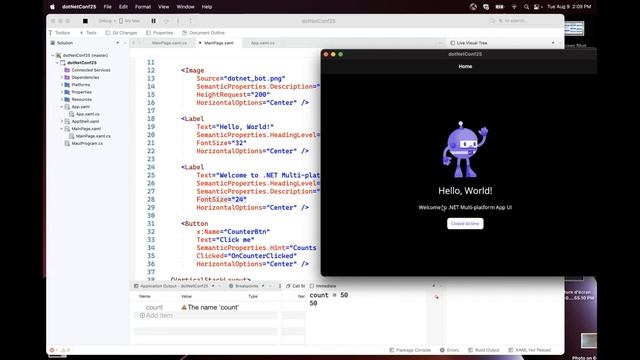Image resolution: width=640 pixels, height=360 pixels.
Task: Expand the Dependencies folder
Action: pos(62,78)
